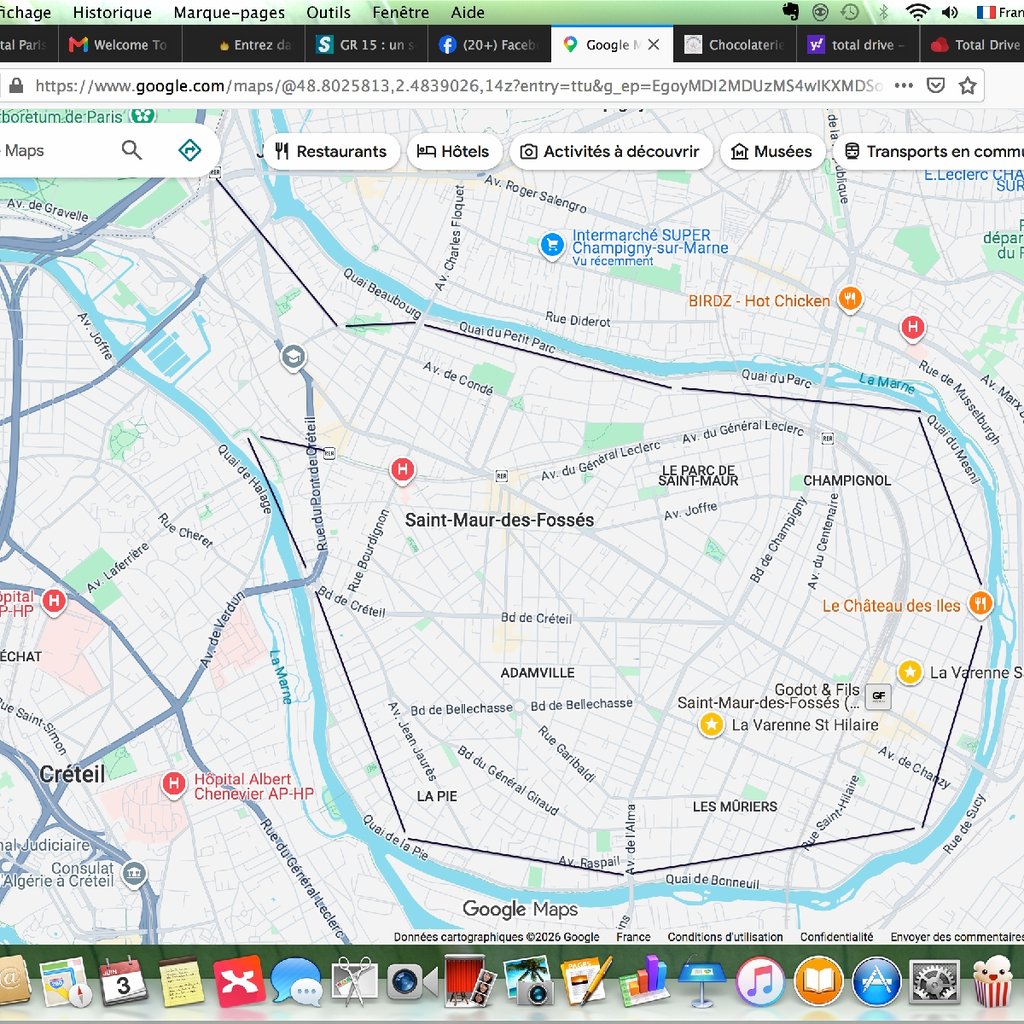
Task: Click the RER station icon on Av. du Général Leclerc near Champignol
Action: pyautogui.click(x=827, y=438)
